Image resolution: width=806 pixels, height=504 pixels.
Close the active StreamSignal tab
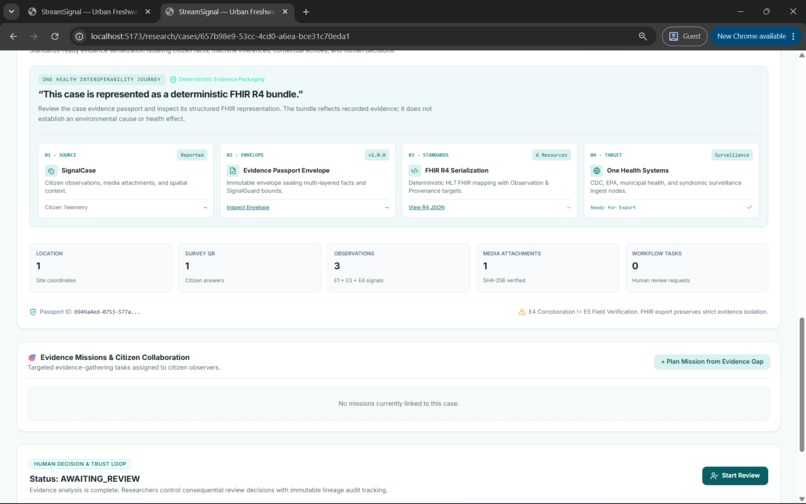pyautogui.click(x=285, y=12)
